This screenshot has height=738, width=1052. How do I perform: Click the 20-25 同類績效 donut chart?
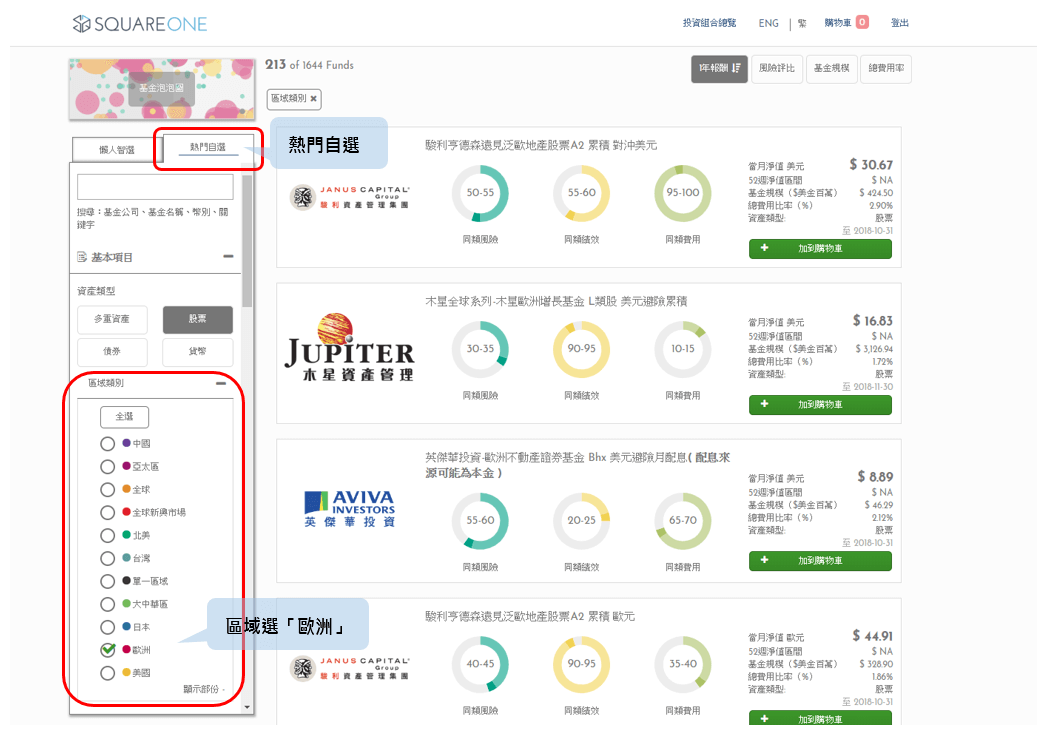click(x=582, y=521)
